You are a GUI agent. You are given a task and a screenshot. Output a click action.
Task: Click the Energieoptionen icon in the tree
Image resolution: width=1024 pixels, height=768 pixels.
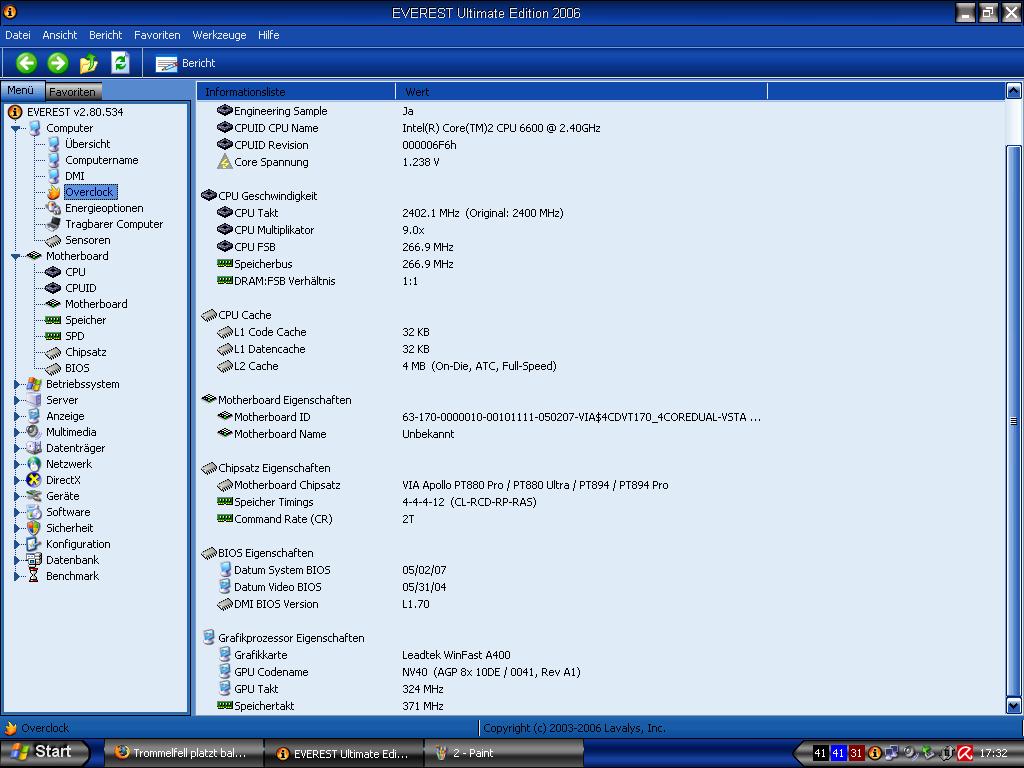pos(54,208)
